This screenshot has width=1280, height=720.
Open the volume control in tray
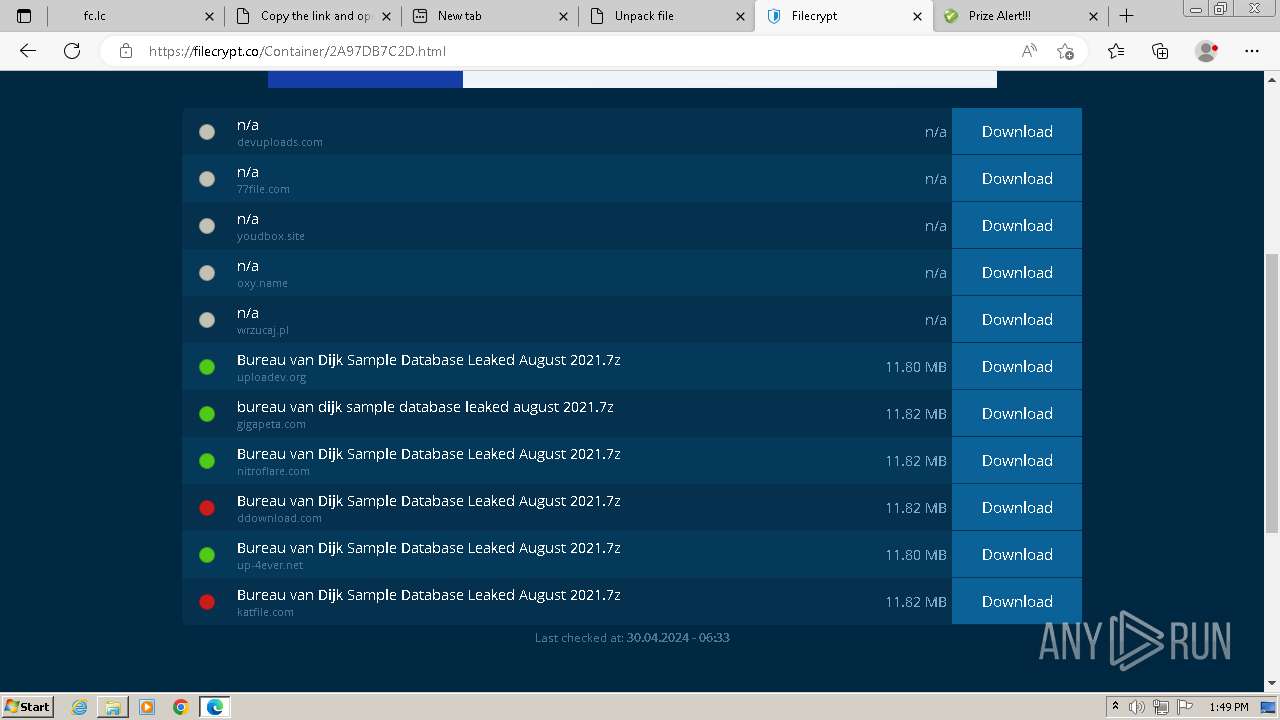(1137, 707)
